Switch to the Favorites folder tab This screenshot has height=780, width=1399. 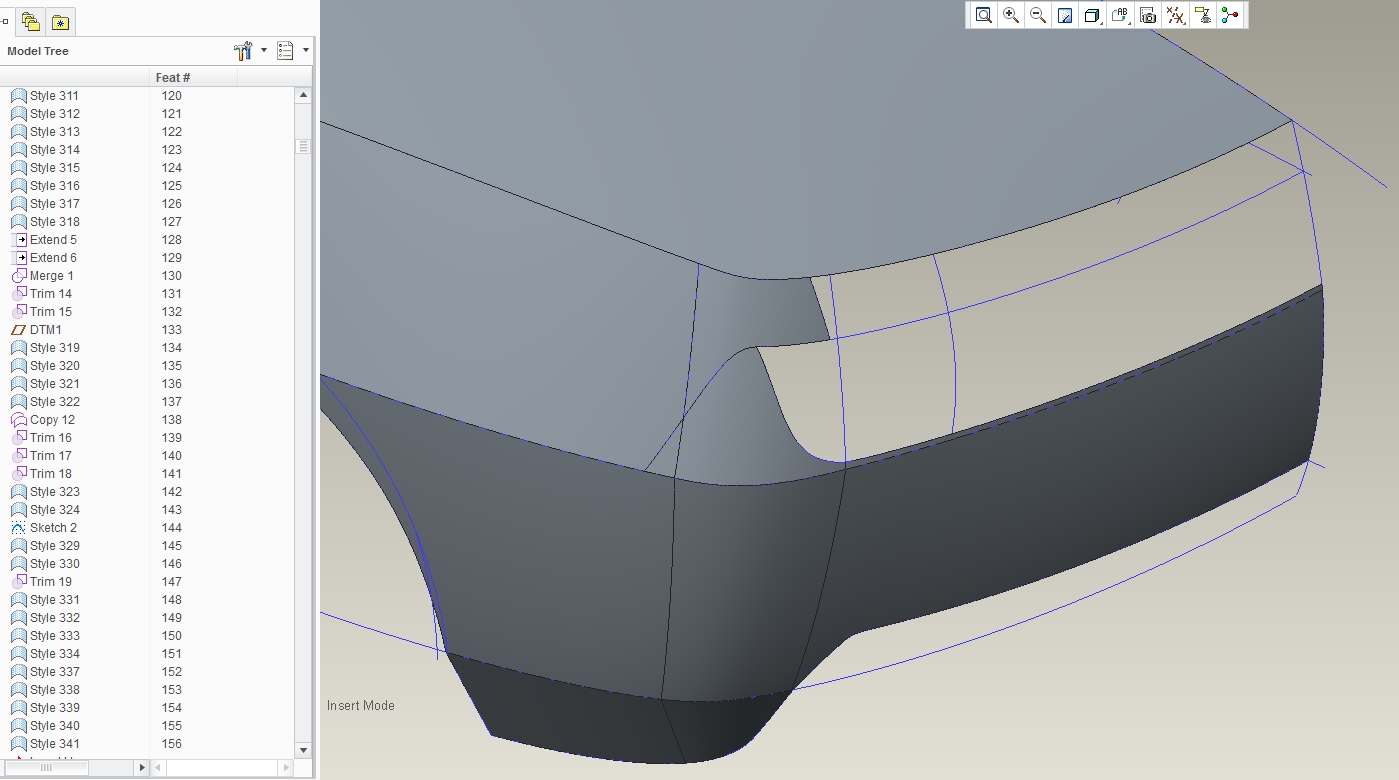pos(60,22)
